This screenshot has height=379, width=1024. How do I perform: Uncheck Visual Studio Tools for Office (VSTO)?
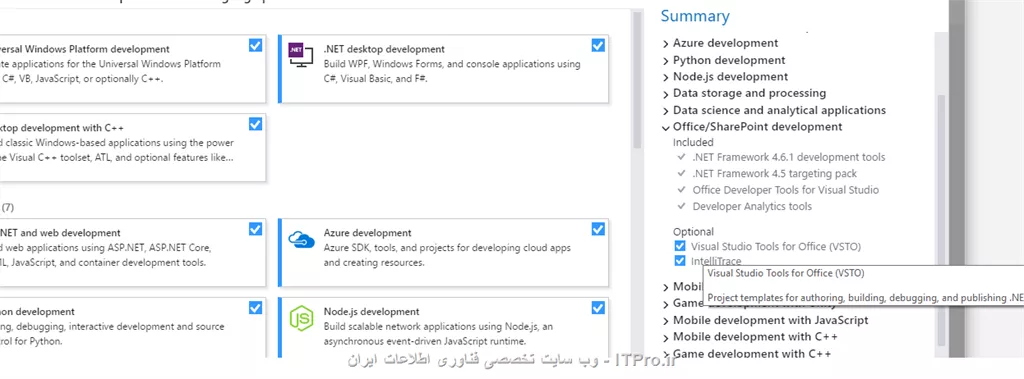click(680, 246)
